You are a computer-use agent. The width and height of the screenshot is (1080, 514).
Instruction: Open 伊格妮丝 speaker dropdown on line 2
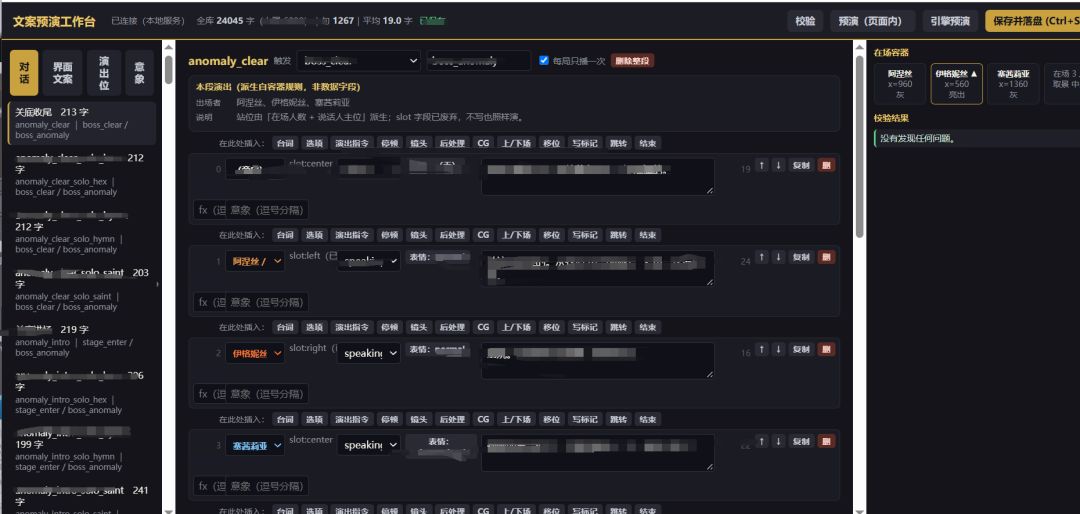pos(255,353)
